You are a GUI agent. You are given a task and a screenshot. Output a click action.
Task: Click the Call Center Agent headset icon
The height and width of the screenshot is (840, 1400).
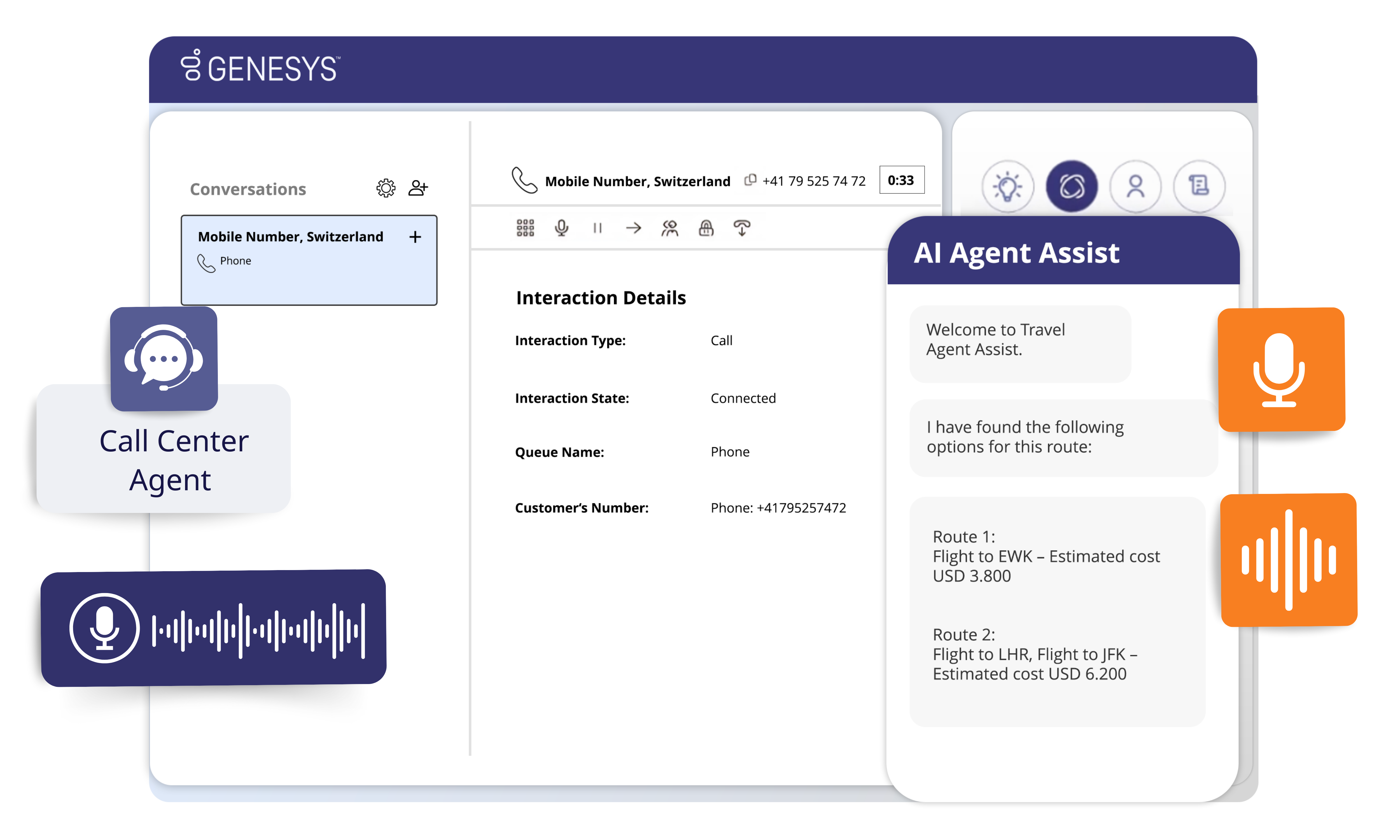click(164, 359)
